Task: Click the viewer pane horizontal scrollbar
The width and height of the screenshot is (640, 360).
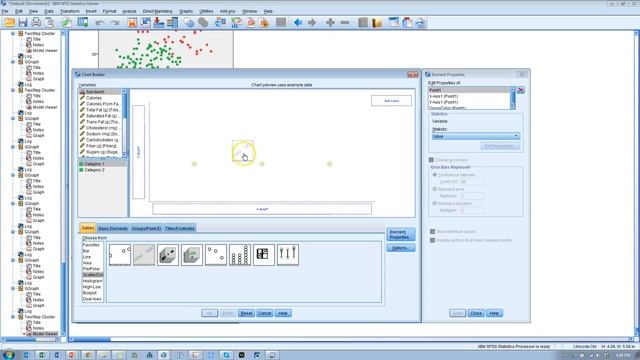Action: coord(351,339)
